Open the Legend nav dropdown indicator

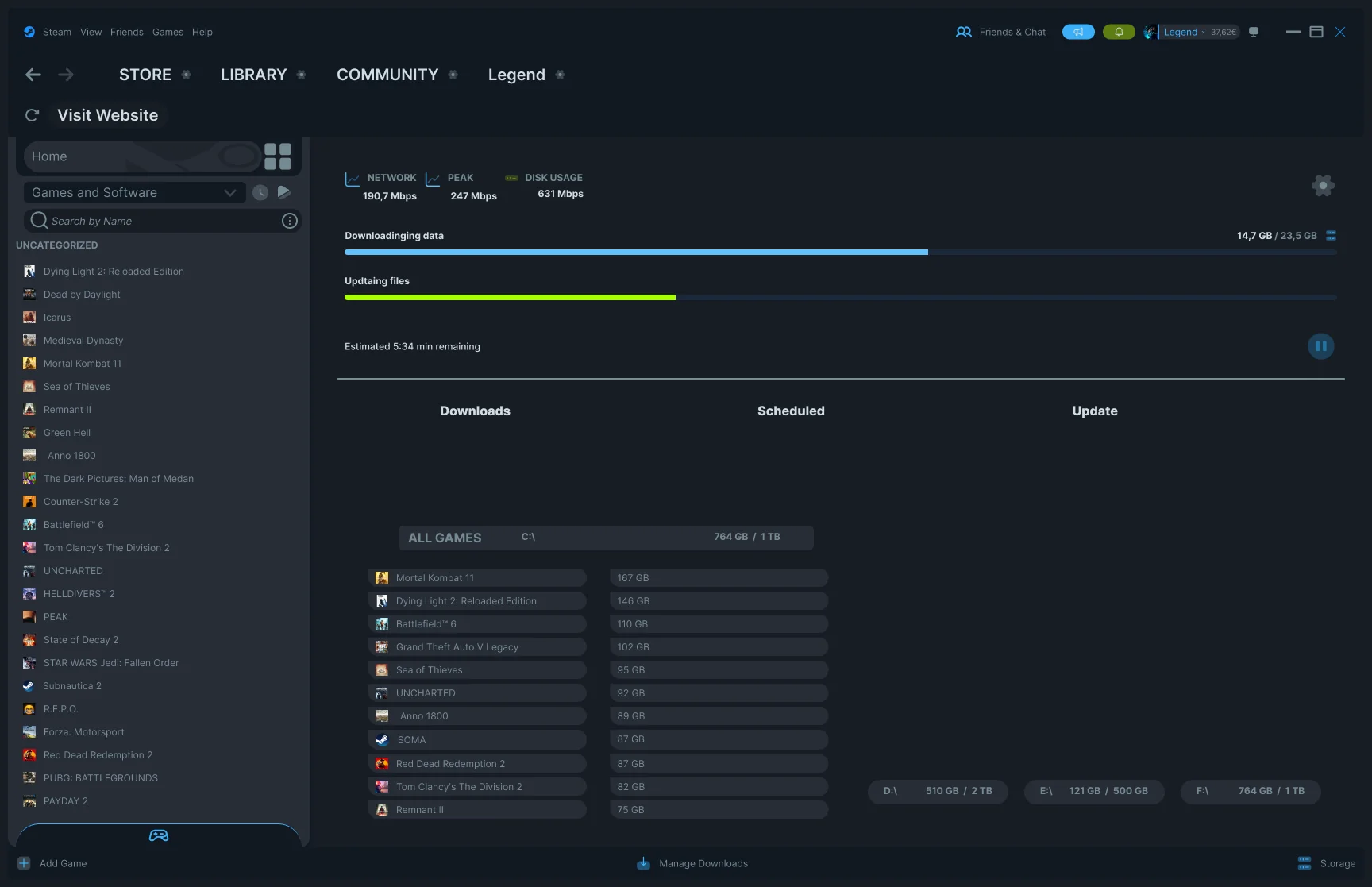(x=561, y=75)
